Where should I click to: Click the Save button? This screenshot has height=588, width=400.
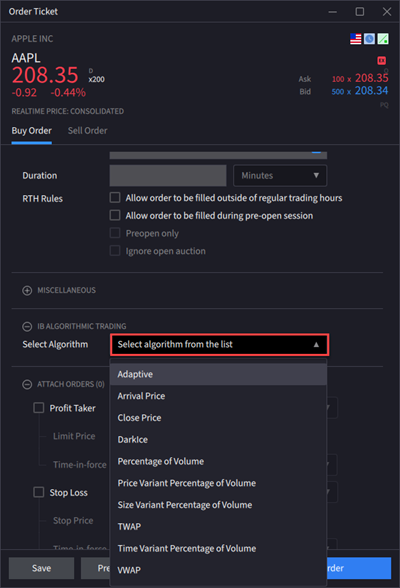tap(41, 568)
